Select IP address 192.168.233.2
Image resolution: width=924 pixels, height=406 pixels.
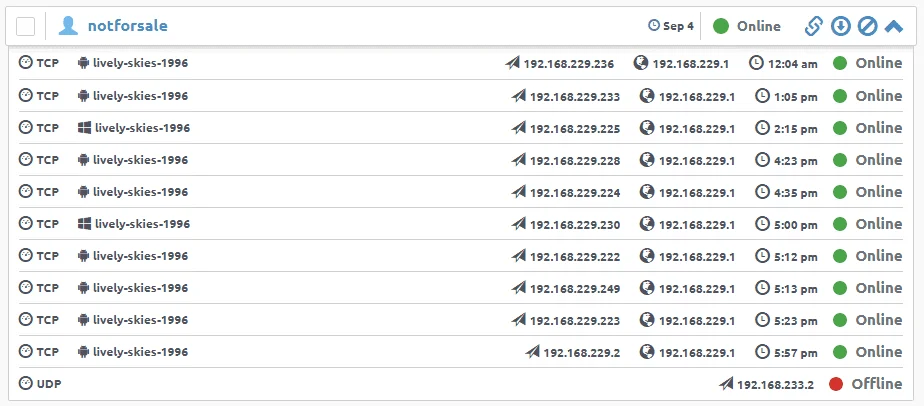(776, 385)
